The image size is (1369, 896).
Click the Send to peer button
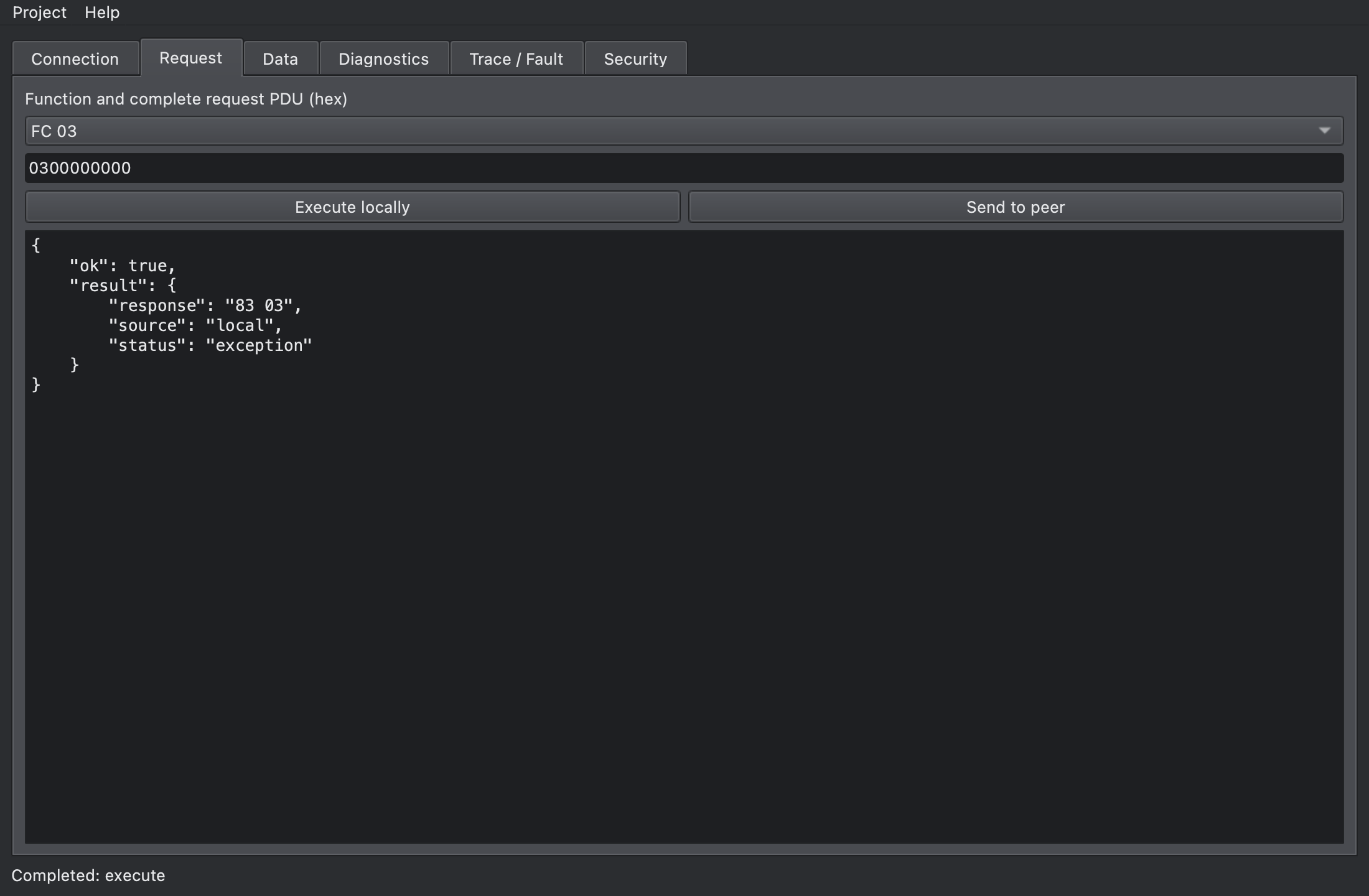click(1016, 207)
